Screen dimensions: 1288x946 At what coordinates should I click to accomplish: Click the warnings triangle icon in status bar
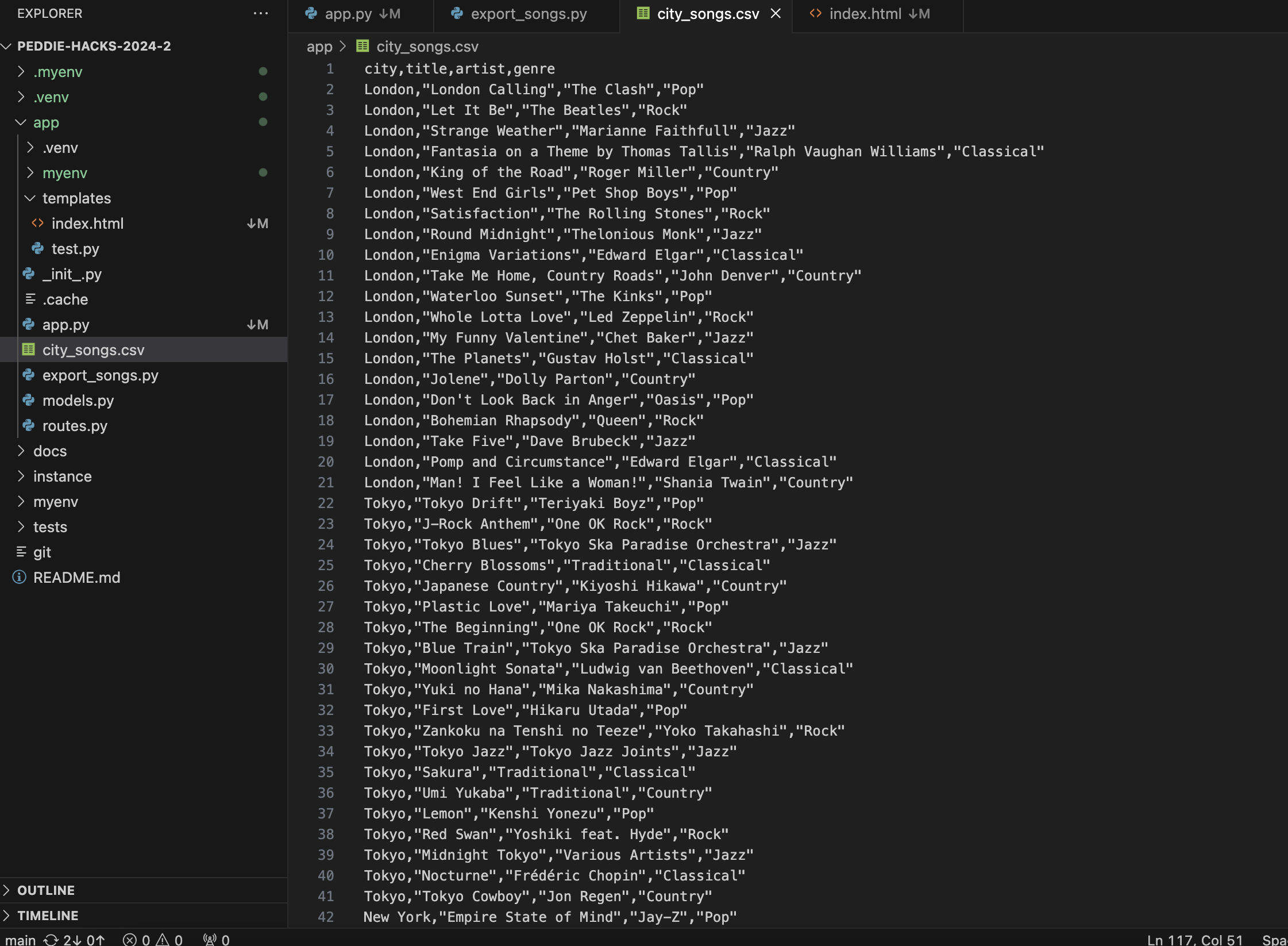click(163, 940)
